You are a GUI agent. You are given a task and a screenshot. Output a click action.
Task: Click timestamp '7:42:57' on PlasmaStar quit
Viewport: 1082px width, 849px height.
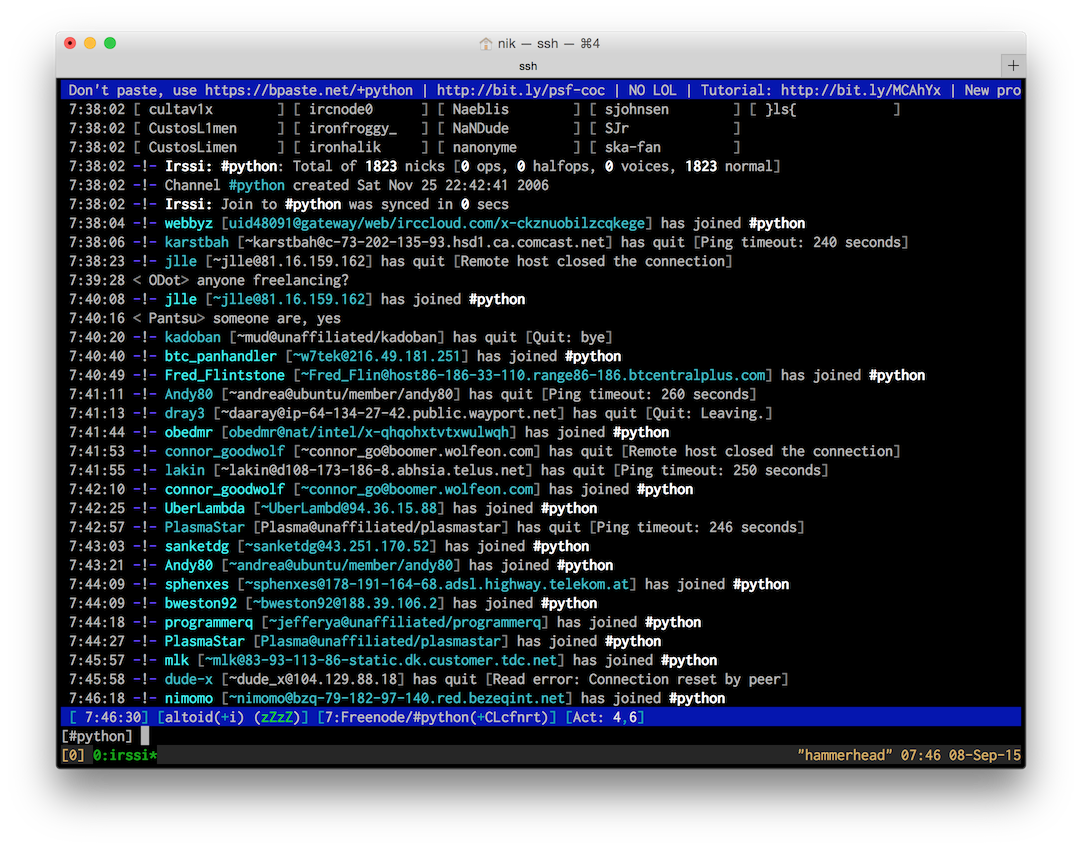coord(97,527)
